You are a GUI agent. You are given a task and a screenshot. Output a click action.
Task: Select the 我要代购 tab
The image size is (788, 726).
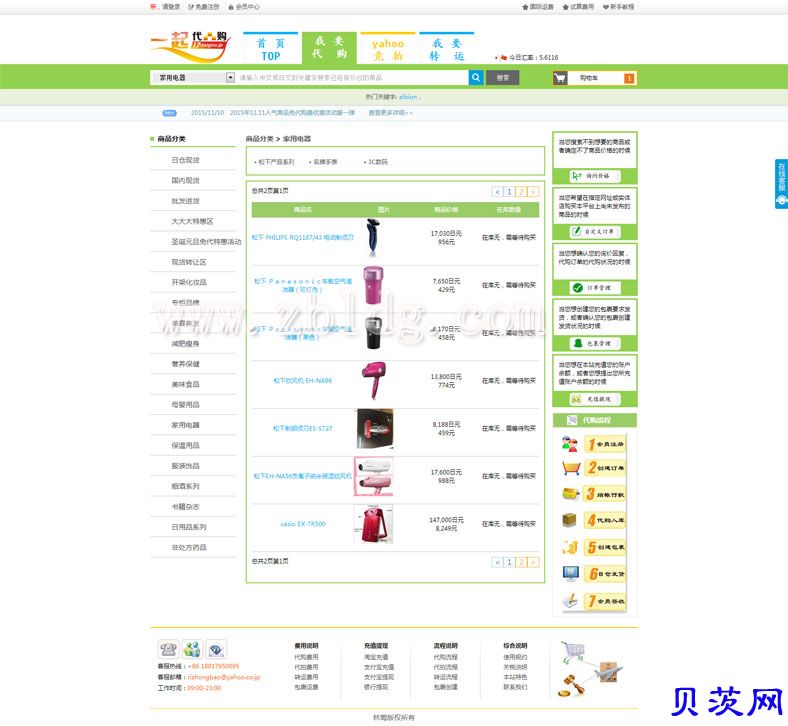pos(329,48)
